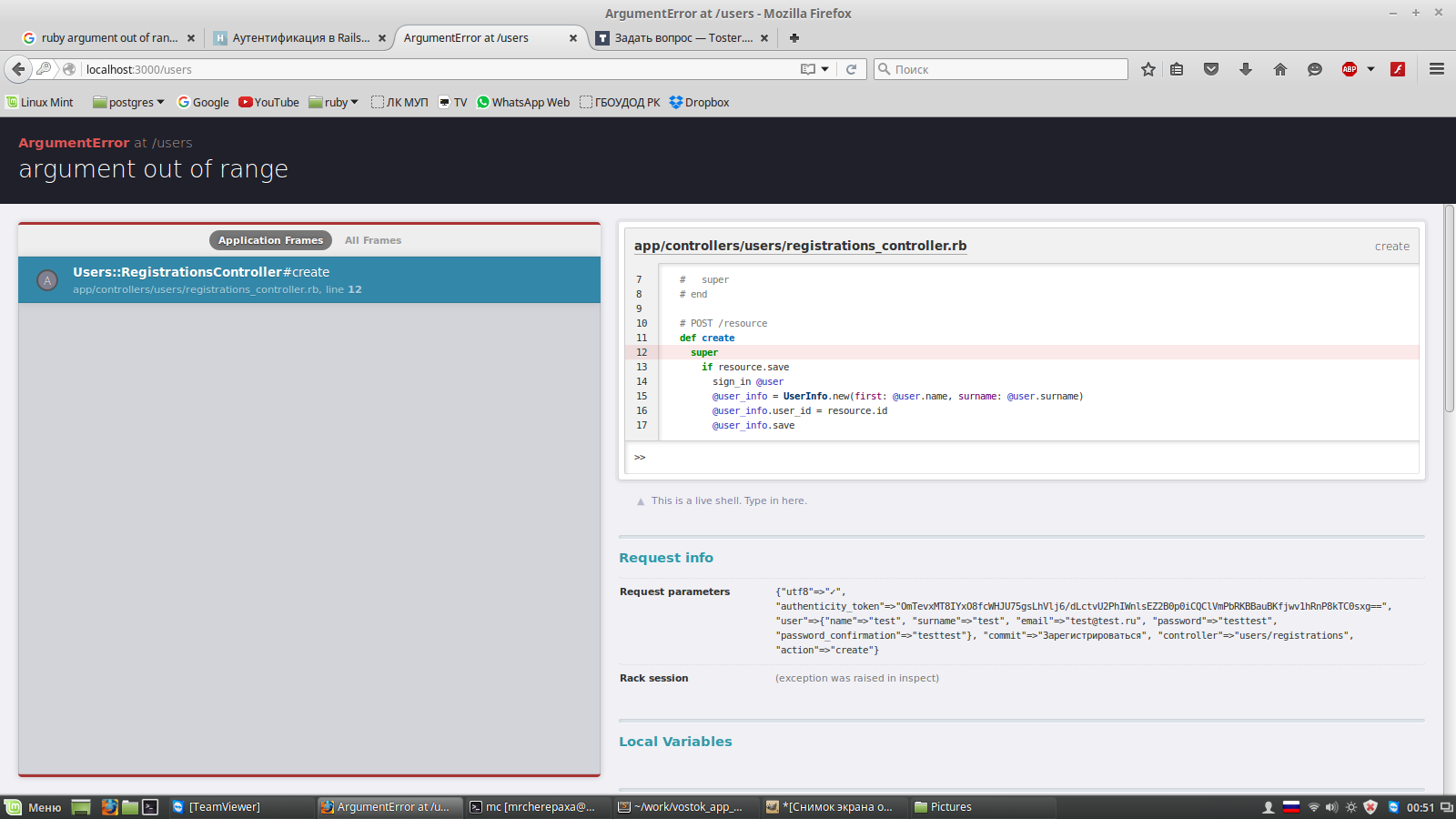Viewport: 1456px width, 819px height.
Task: Close the 'Аутентификация в Rails' tab
Action: (x=382, y=38)
